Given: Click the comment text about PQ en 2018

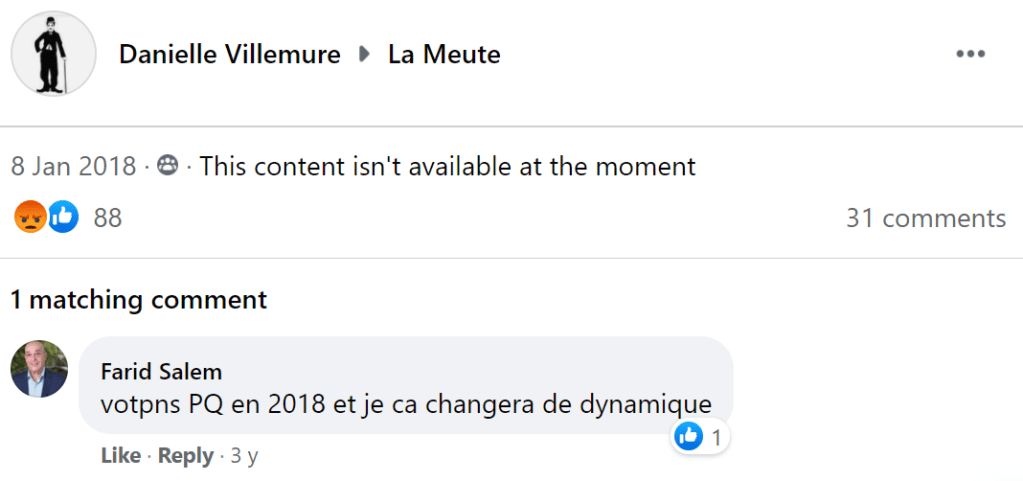Looking at the screenshot, I should [x=406, y=404].
